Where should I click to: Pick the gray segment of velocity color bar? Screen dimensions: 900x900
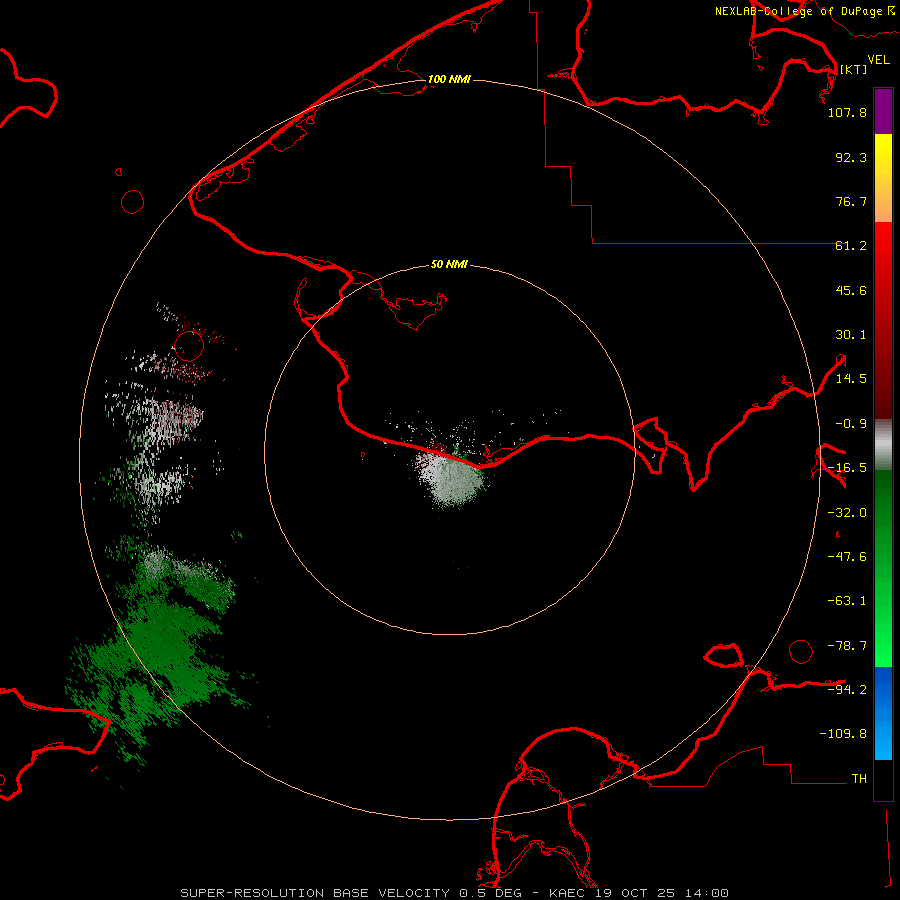pos(883,444)
